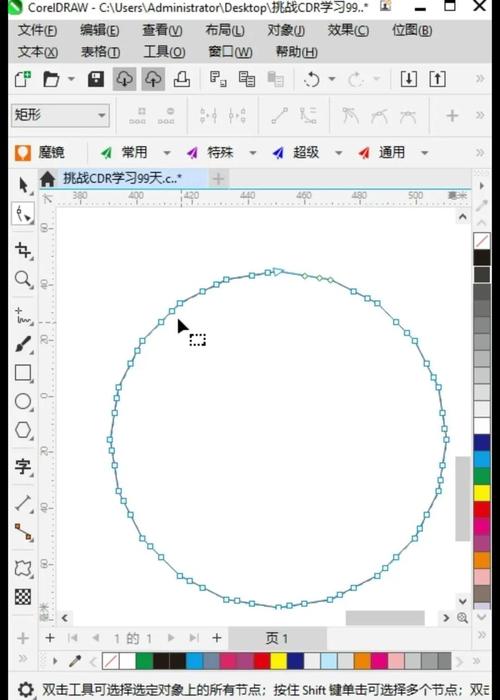This screenshot has height=700, width=500.
Task: Expand the undo history dropdown arrow
Action: pos(332,79)
